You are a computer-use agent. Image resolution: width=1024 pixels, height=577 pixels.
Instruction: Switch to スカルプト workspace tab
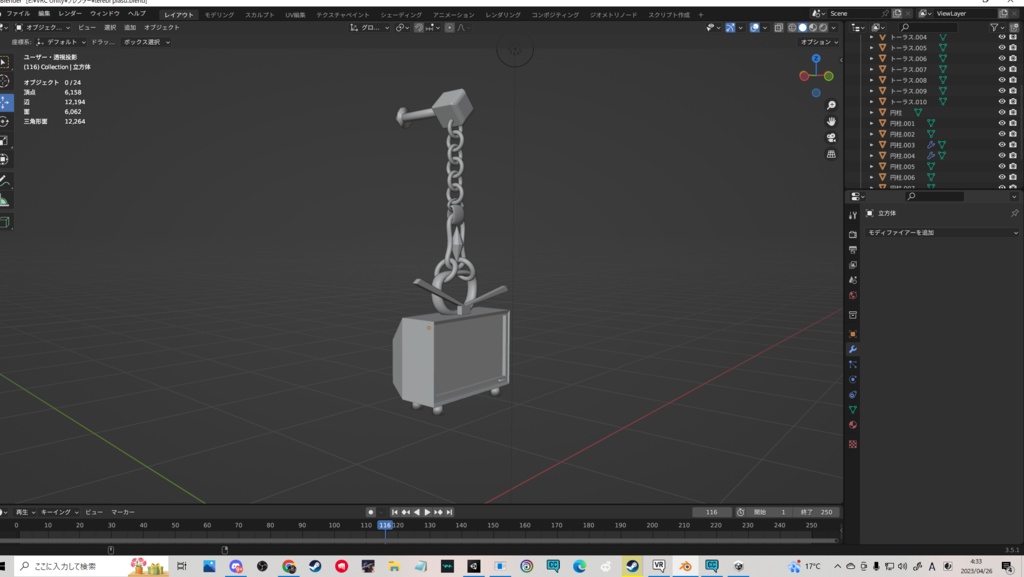(x=260, y=14)
